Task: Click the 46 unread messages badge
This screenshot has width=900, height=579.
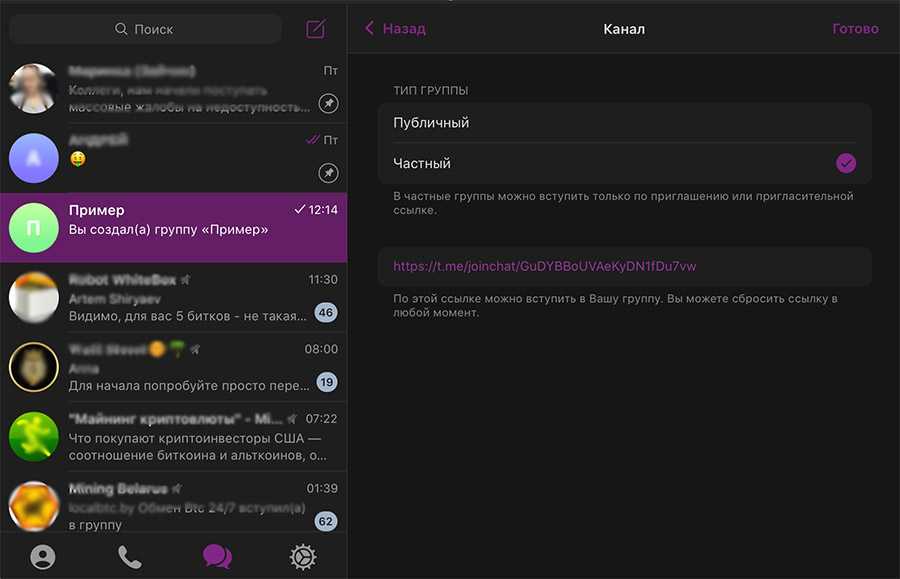Action: [x=325, y=313]
